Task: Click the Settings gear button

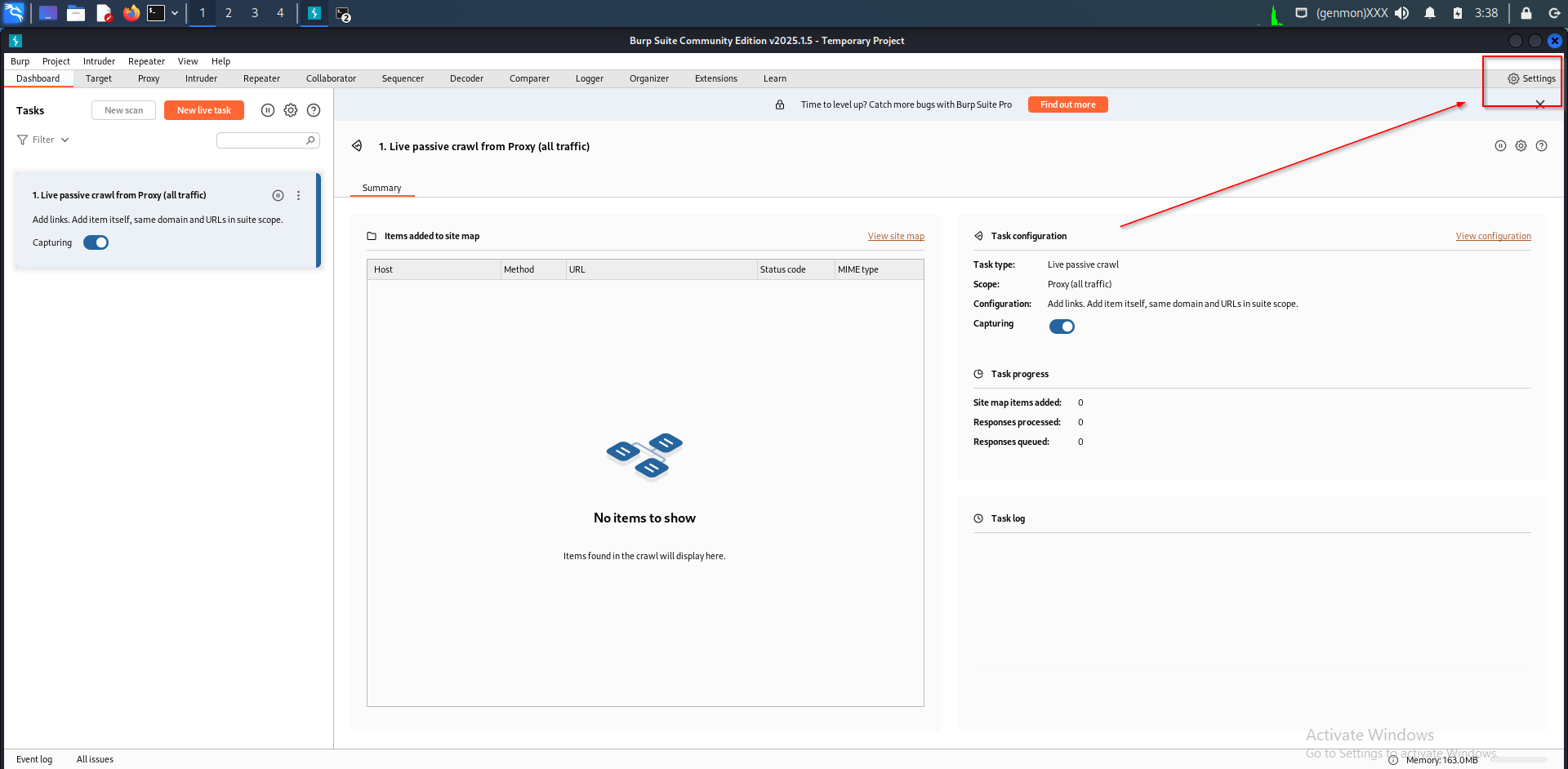Action: coord(1531,78)
